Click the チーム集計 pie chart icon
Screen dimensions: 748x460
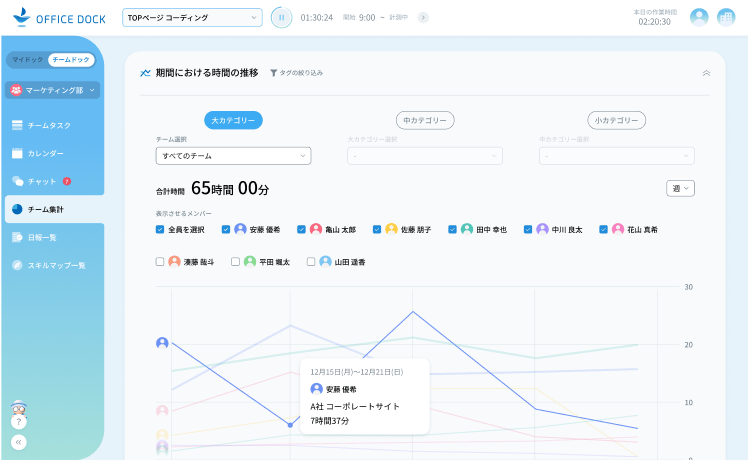[17, 209]
